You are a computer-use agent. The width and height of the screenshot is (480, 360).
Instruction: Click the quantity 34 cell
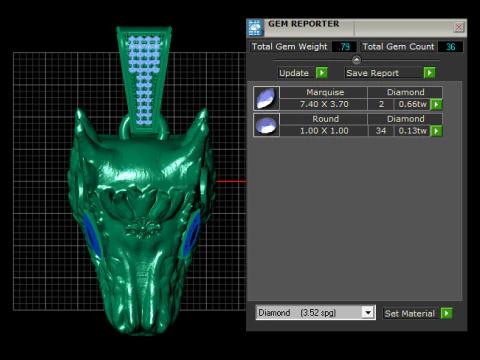pos(381,131)
